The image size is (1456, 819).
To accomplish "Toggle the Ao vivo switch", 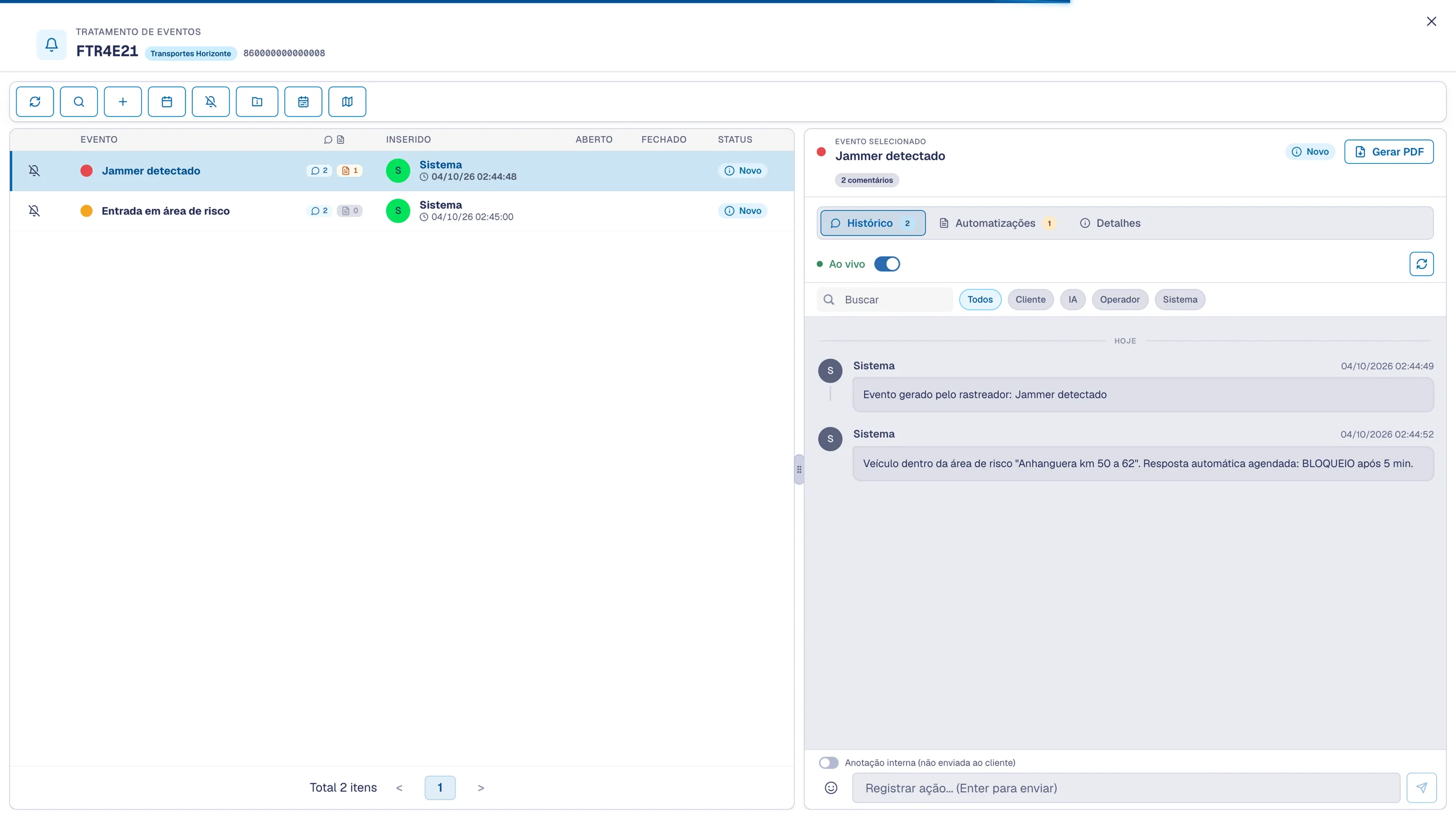I will (x=887, y=264).
